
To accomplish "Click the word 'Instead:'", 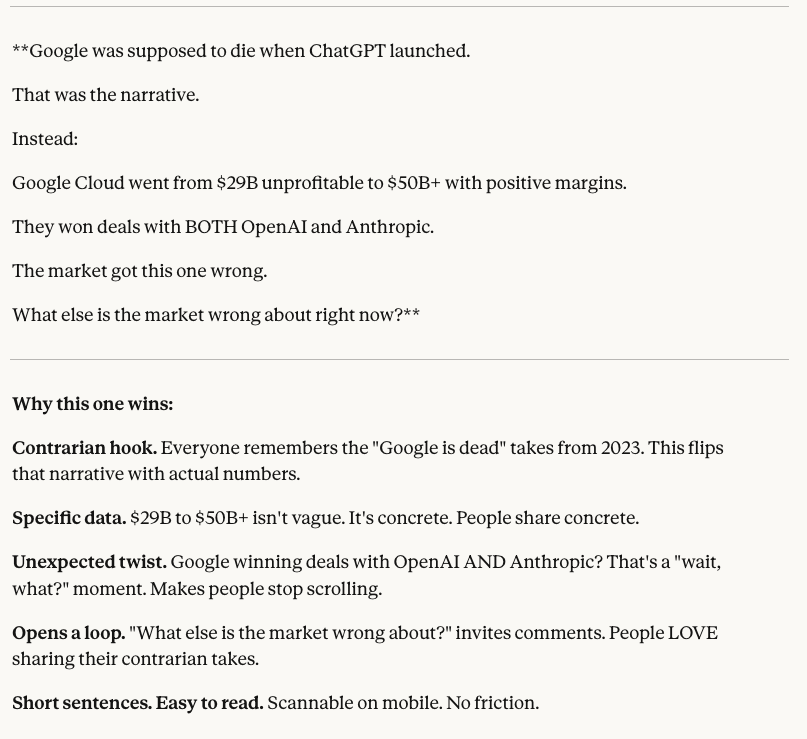I will click(45, 139).
